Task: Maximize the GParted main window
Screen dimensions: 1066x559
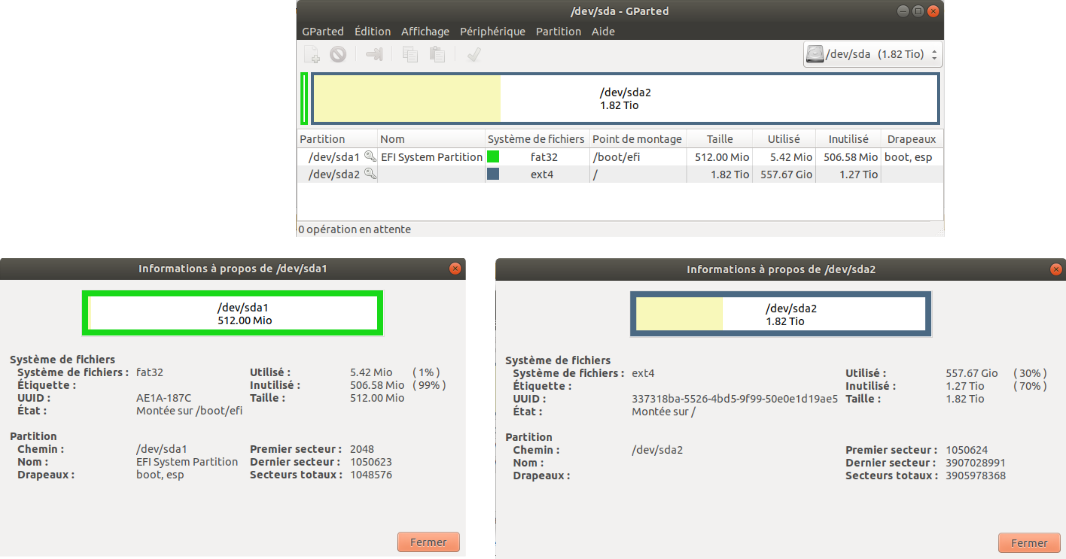Action: click(918, 11)
